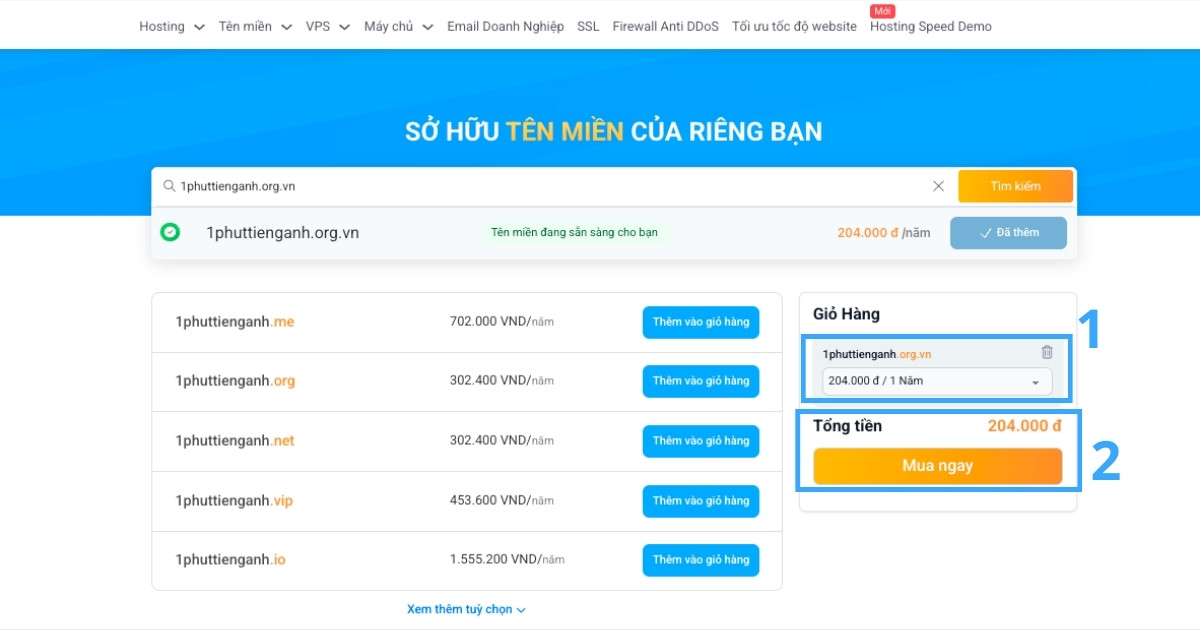Add 1phuttienganh.vip to the cart
The width and height of the screenshot is (1200, 630).
click(700, 501)
